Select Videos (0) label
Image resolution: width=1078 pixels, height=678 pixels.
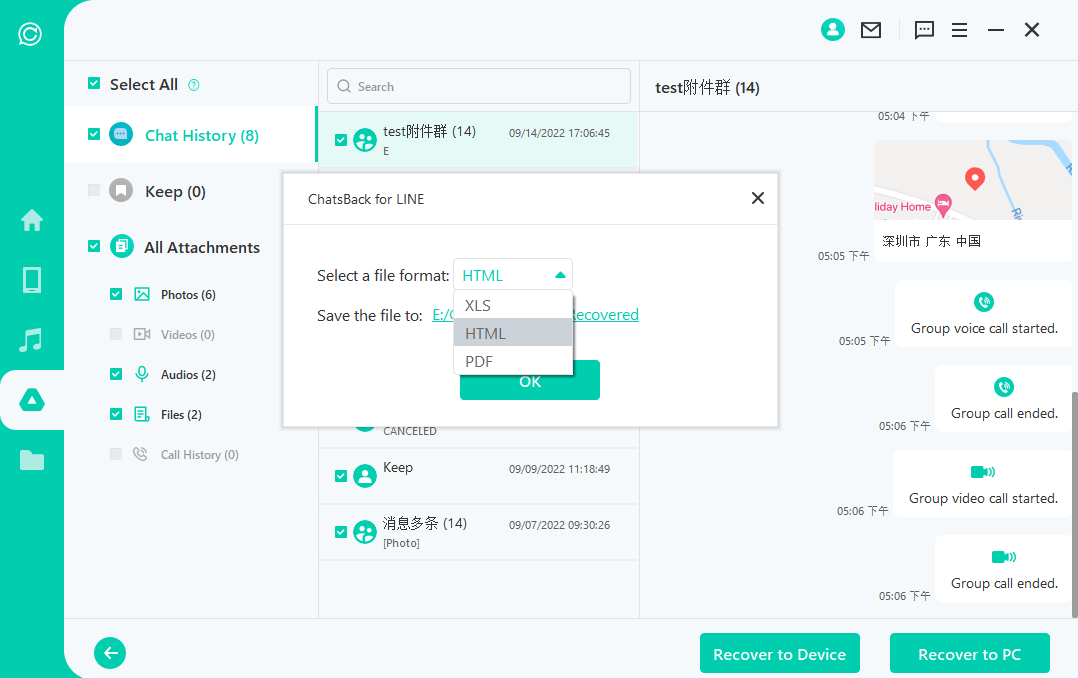[188, 335]
